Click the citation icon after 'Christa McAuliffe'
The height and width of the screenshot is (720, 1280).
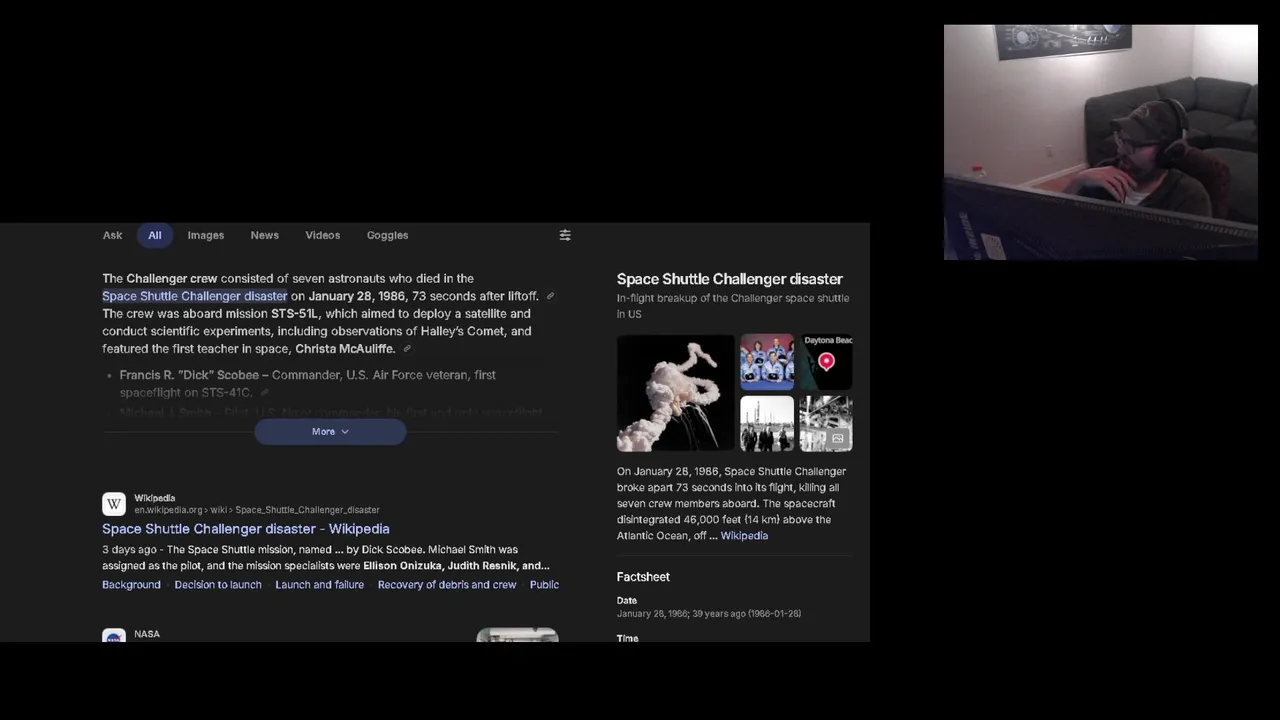click(x=407, y=349)
